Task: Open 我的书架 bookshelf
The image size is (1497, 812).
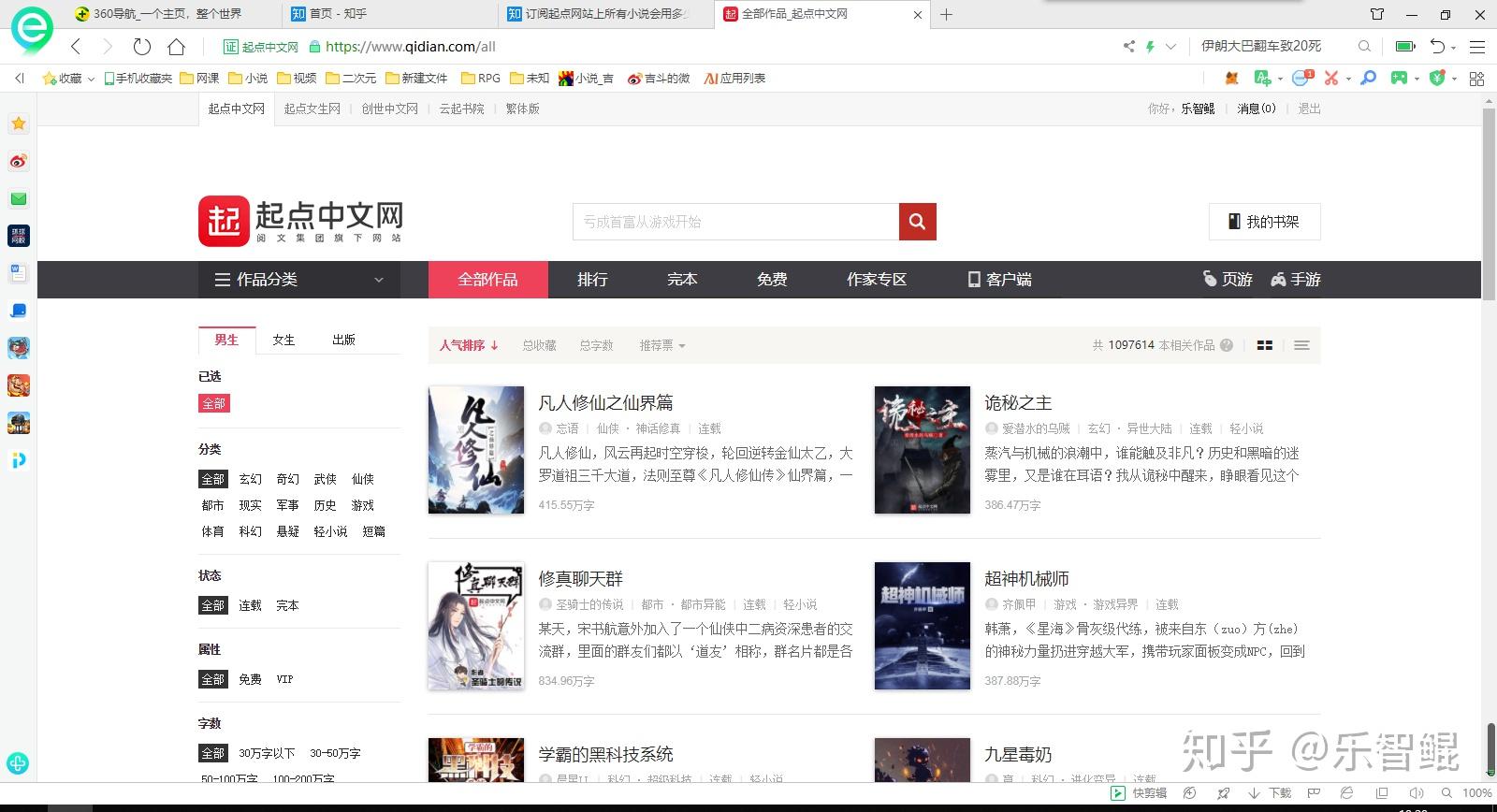Action: (1264, 222)
